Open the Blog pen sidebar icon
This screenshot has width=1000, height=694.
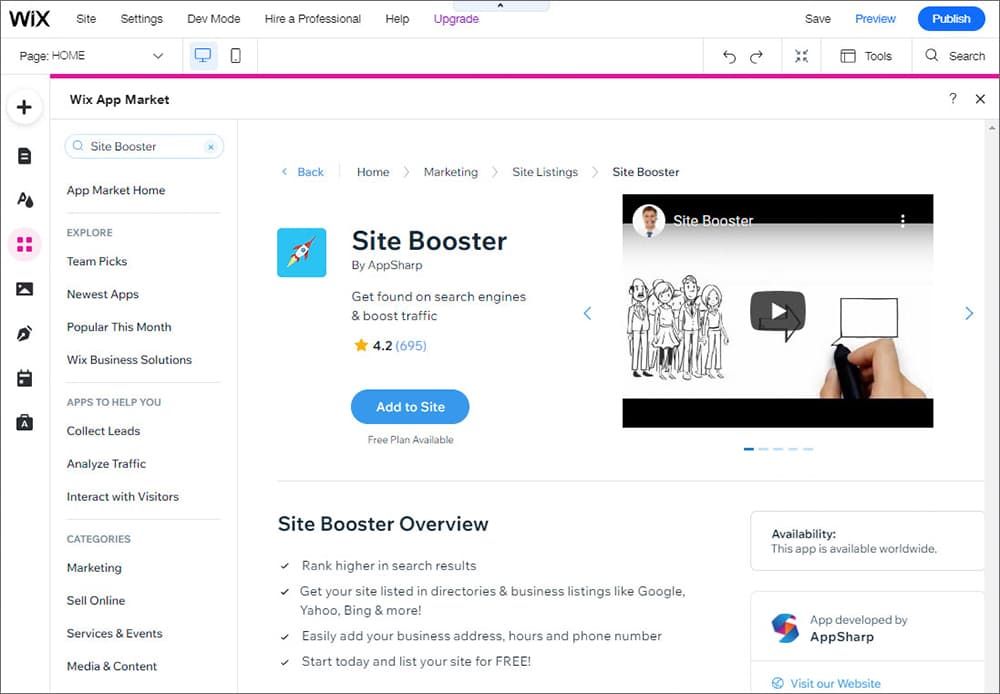24,333
